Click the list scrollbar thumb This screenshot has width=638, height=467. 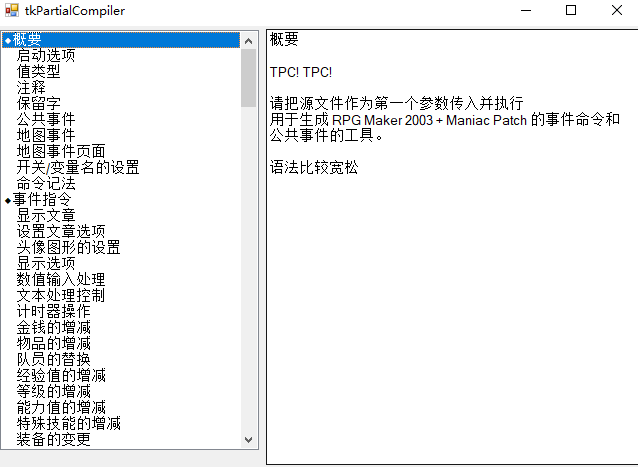(249, 78)
